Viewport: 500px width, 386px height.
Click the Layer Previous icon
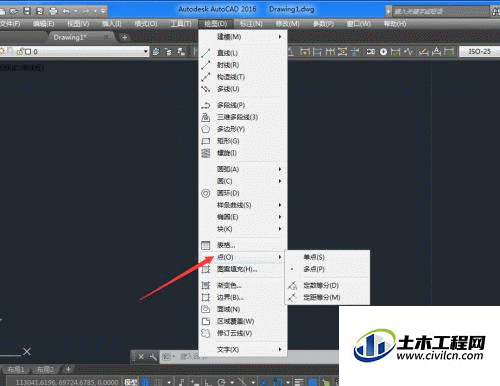click(169, 51)
